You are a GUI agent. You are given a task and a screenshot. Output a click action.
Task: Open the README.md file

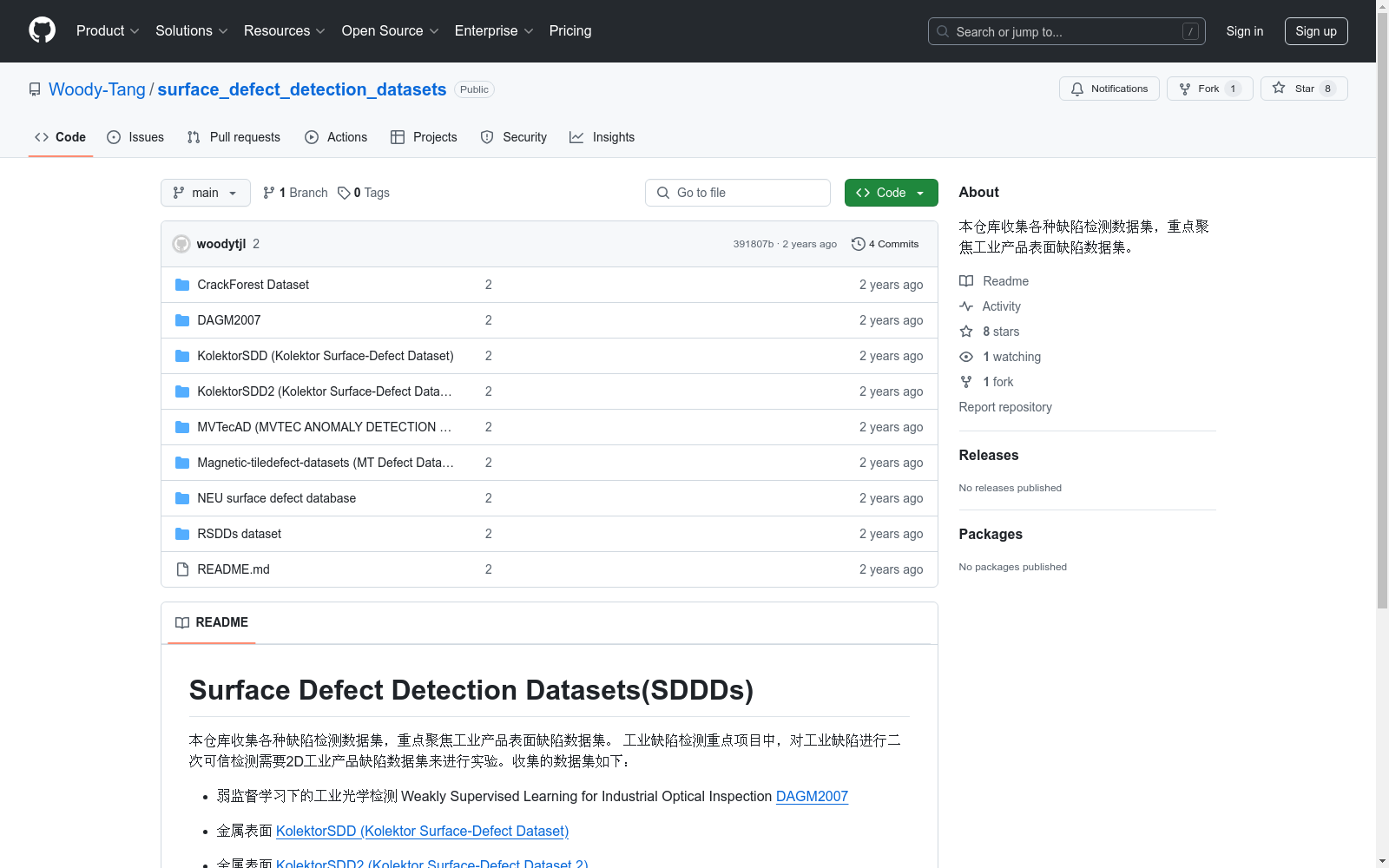(x=234, y=569)
